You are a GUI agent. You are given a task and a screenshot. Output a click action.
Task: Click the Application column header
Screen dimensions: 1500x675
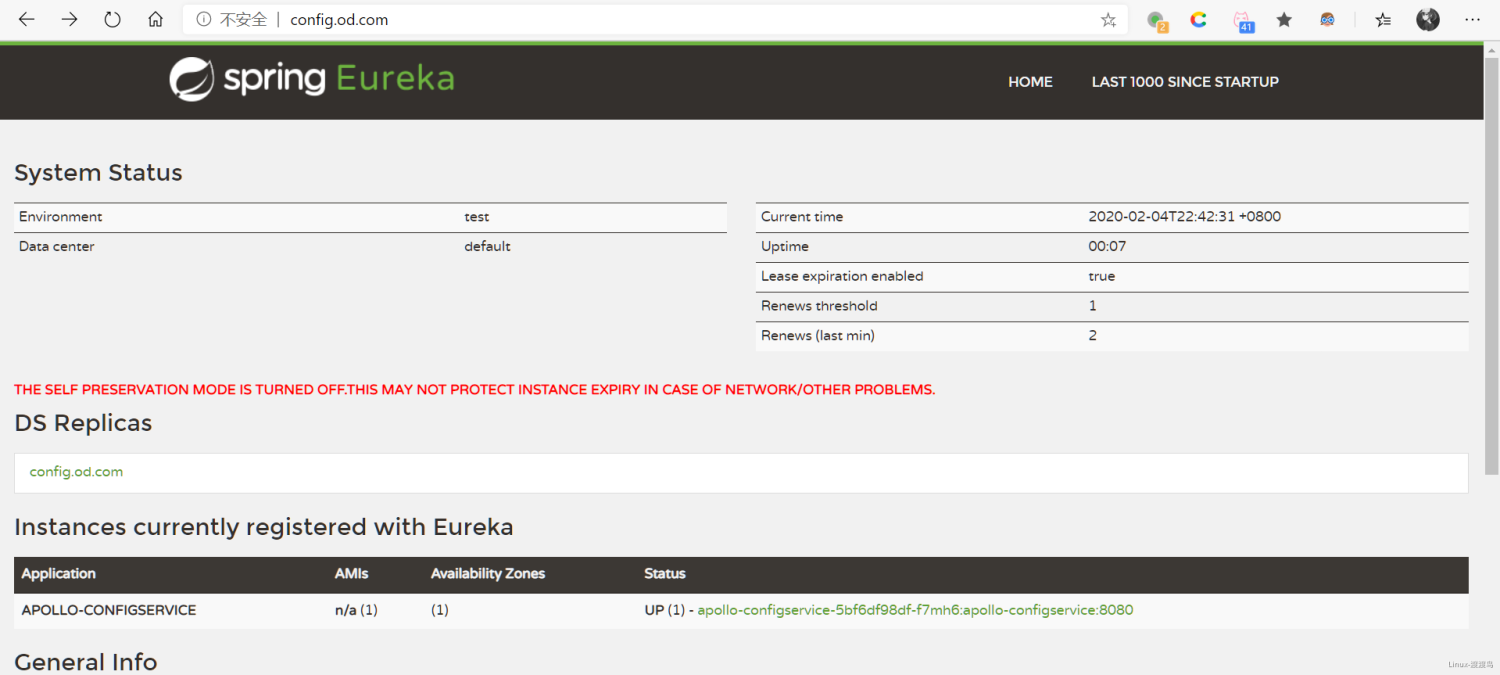click(58, 574)
